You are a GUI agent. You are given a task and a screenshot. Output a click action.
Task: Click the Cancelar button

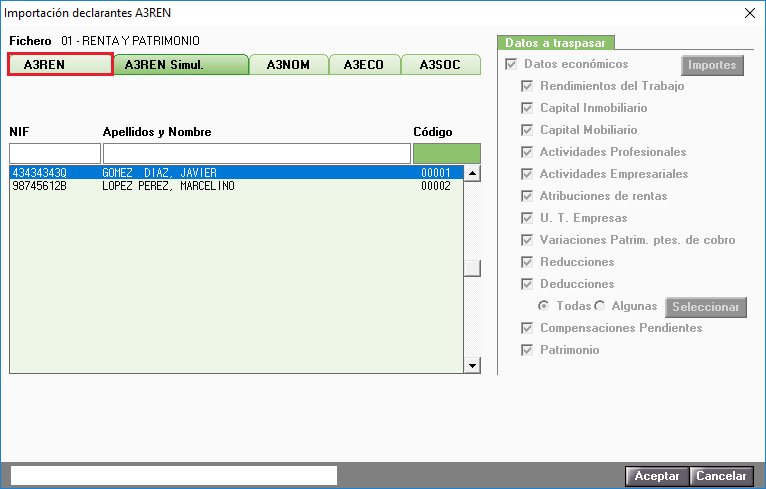point(721,476)
